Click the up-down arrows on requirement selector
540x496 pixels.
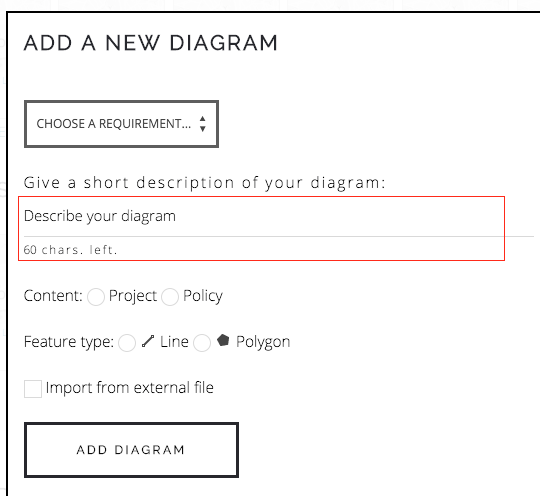pyautogui.click(x=202, y=124)
